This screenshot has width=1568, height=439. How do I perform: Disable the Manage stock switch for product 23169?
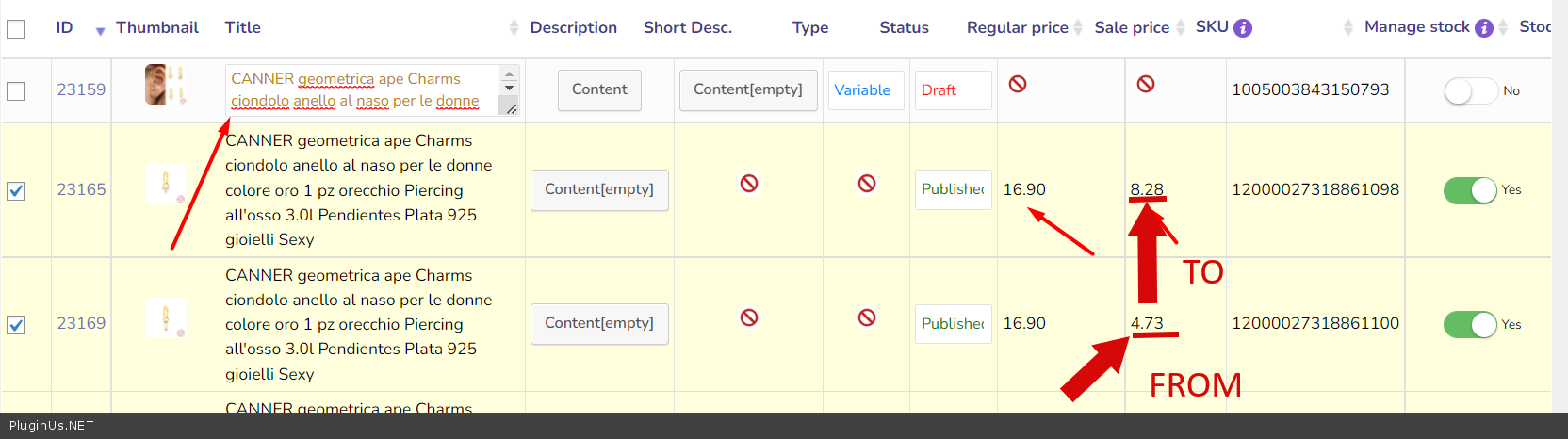coord(1470,324)
